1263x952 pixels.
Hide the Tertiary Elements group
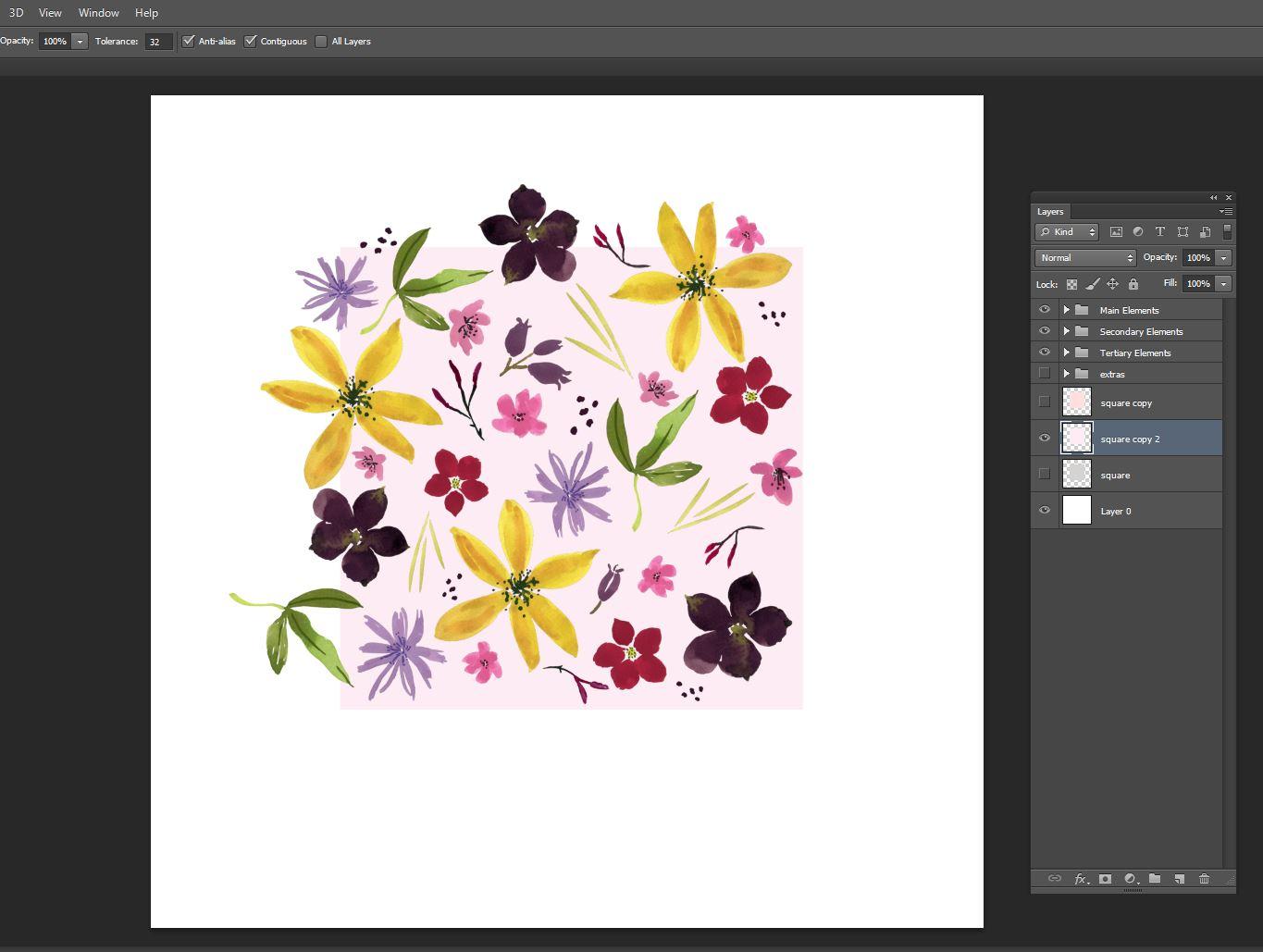coord(1045,352)
